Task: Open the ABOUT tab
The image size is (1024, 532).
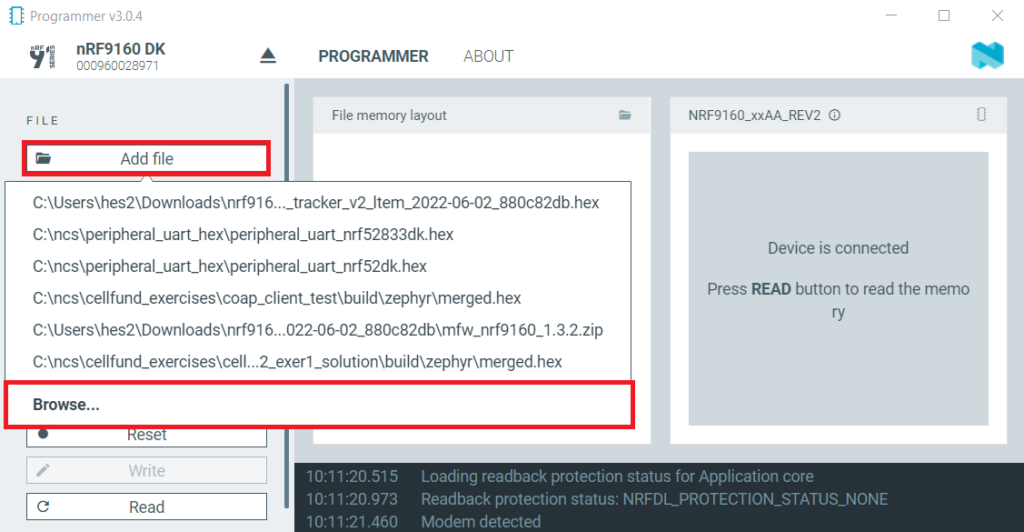Action: 488,57
